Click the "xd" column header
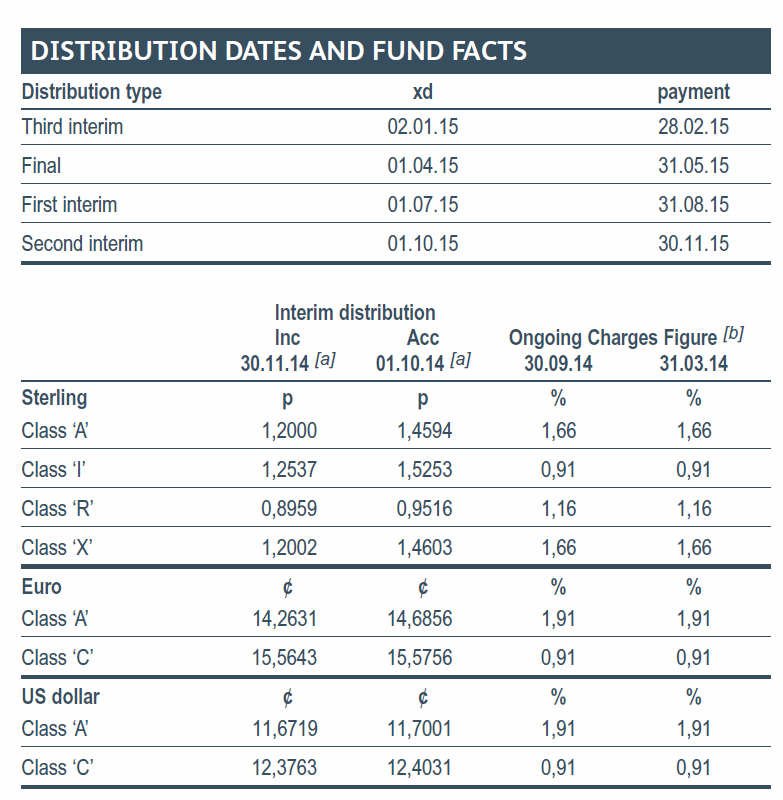 tap(423, 92)
